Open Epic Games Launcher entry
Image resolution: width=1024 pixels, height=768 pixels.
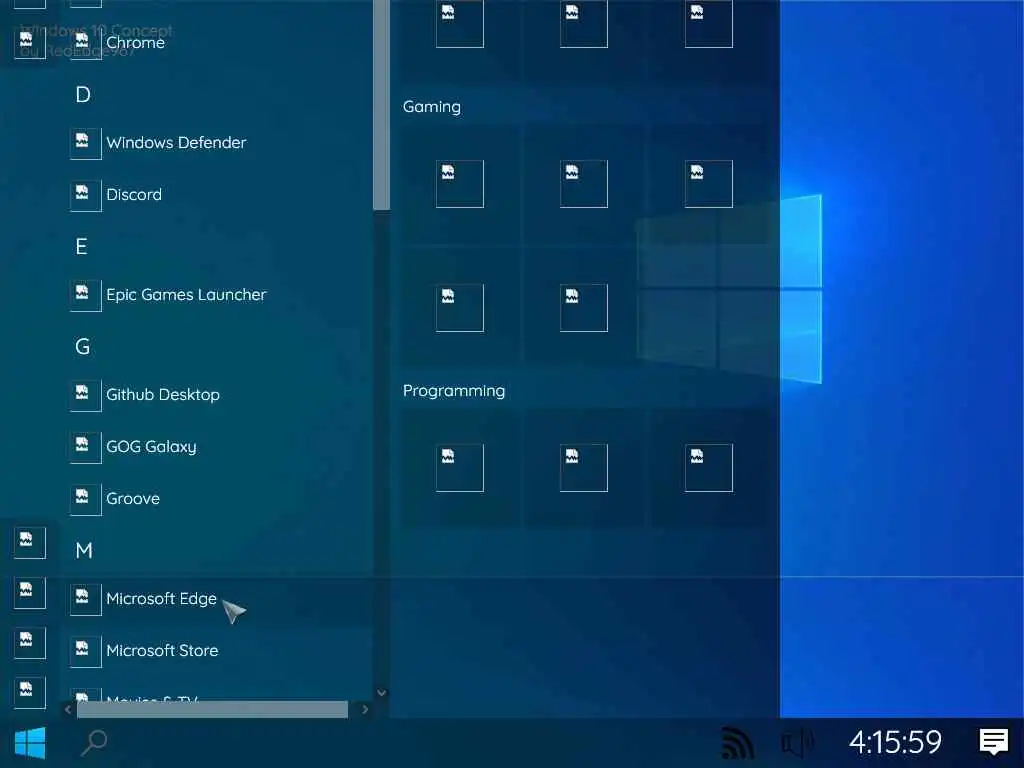point(216,295)
